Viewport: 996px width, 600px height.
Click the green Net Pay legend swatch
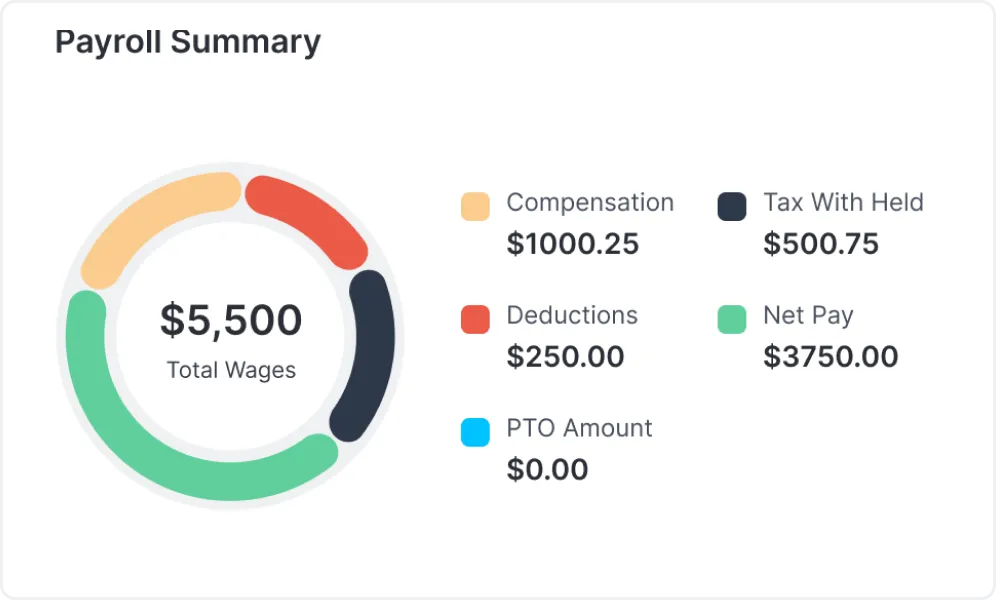[732, 319]
